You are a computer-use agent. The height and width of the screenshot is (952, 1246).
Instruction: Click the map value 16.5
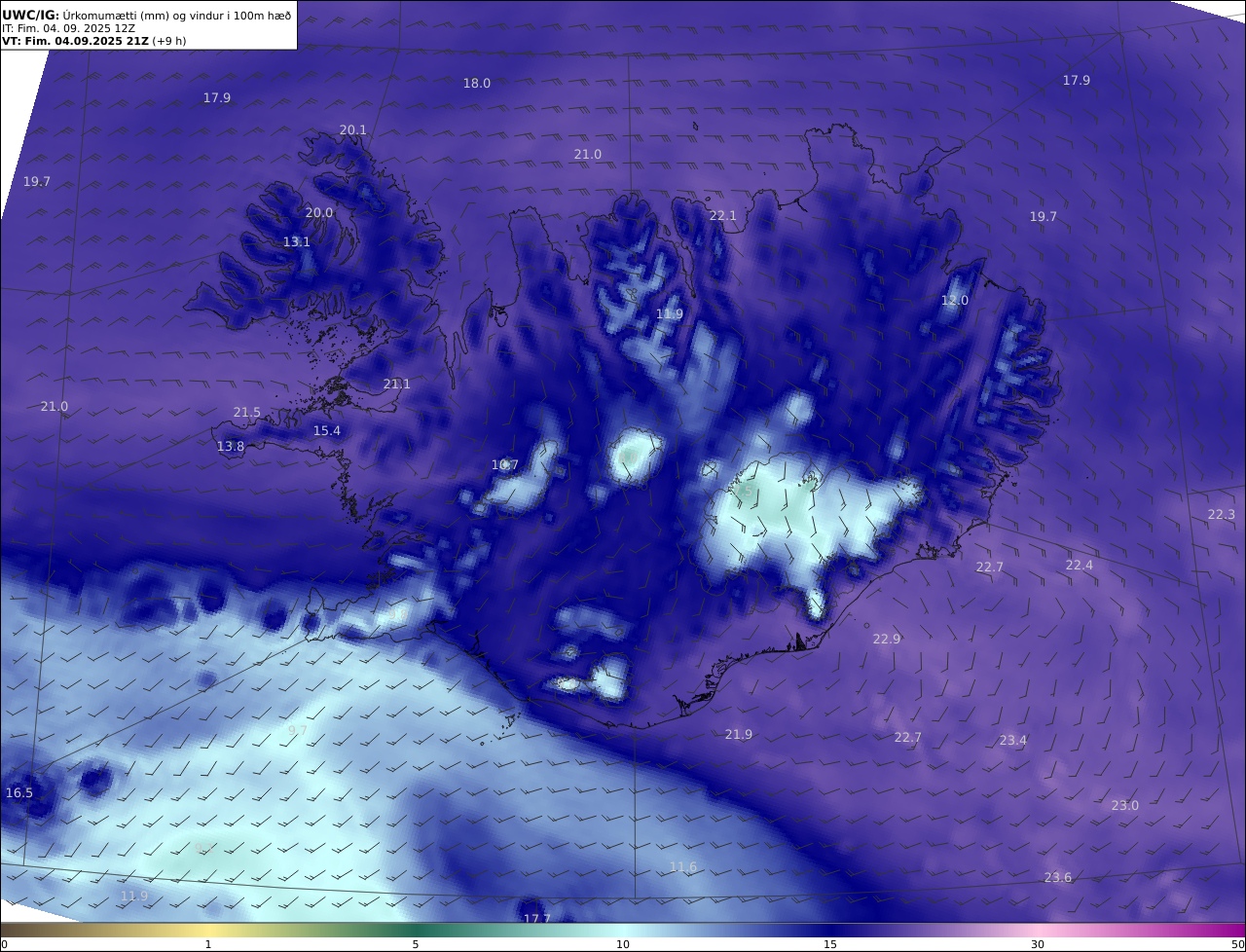click(x=19, y=793)
